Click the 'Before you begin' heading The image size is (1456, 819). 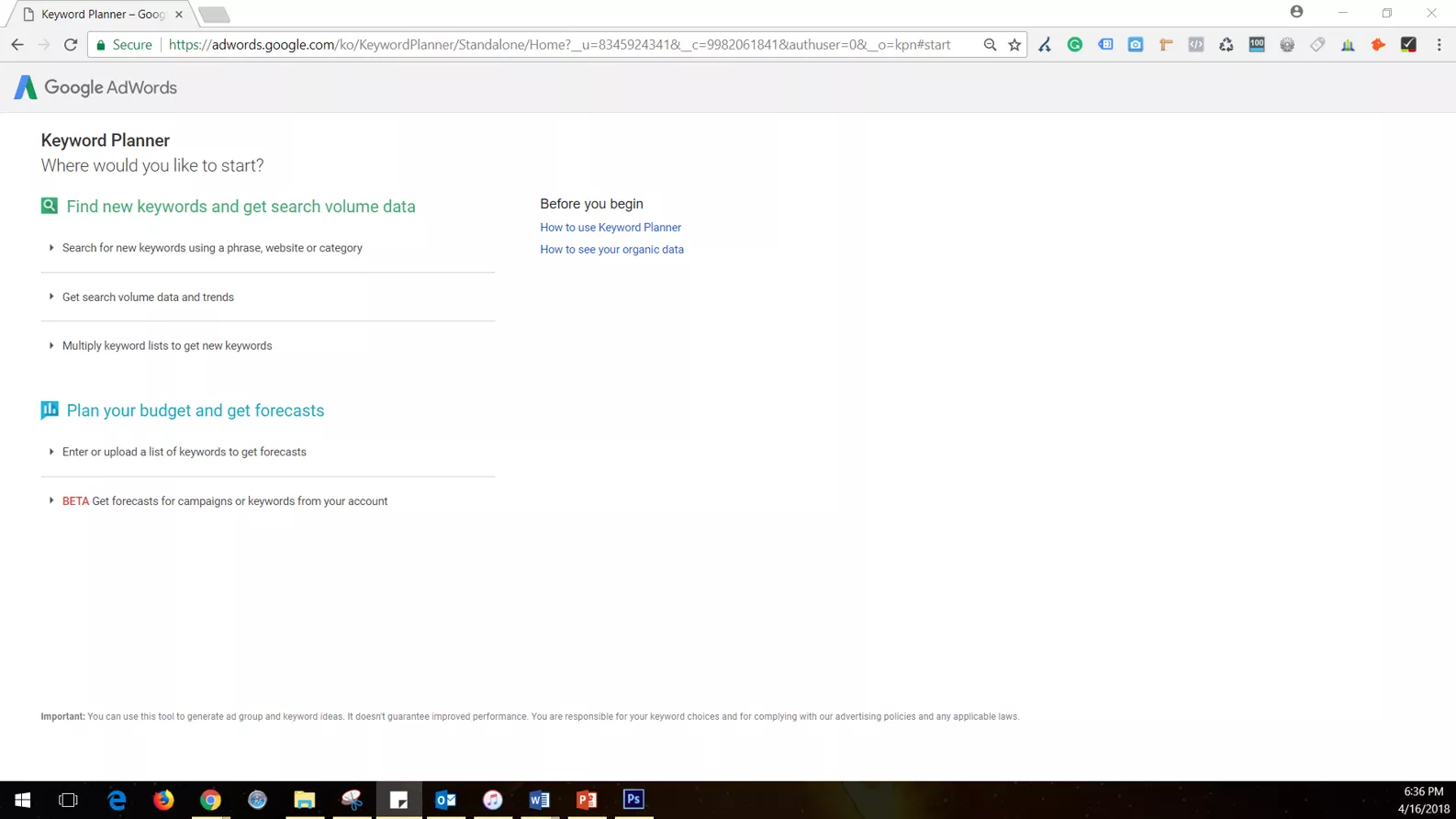point(591,204)
